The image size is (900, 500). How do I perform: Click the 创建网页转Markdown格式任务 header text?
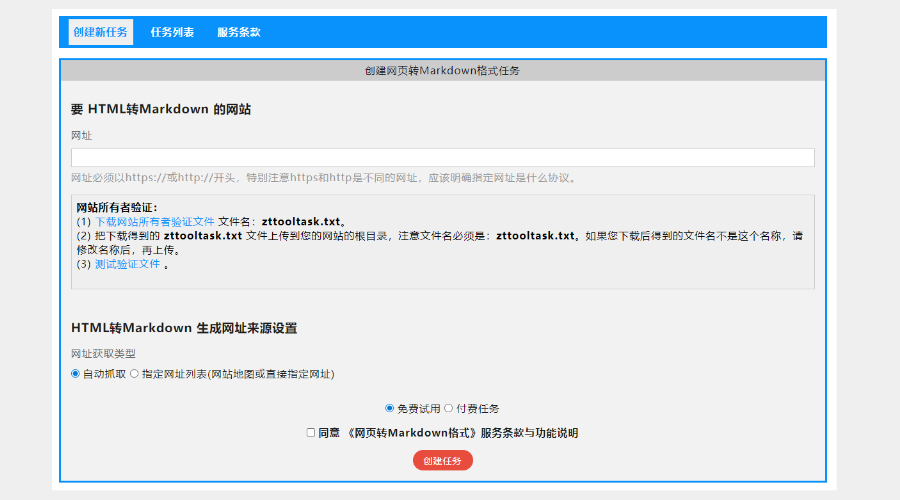pos(443,71)
